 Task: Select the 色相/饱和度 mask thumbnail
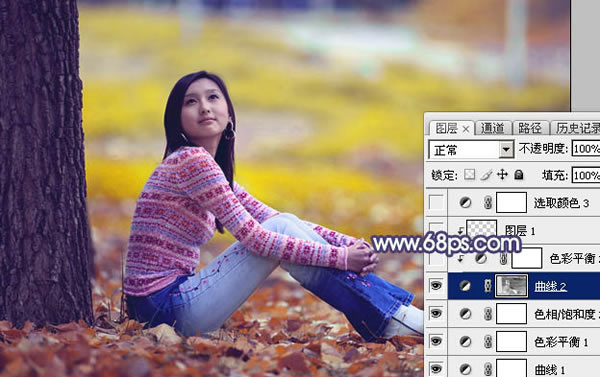[x=511, y=314]
